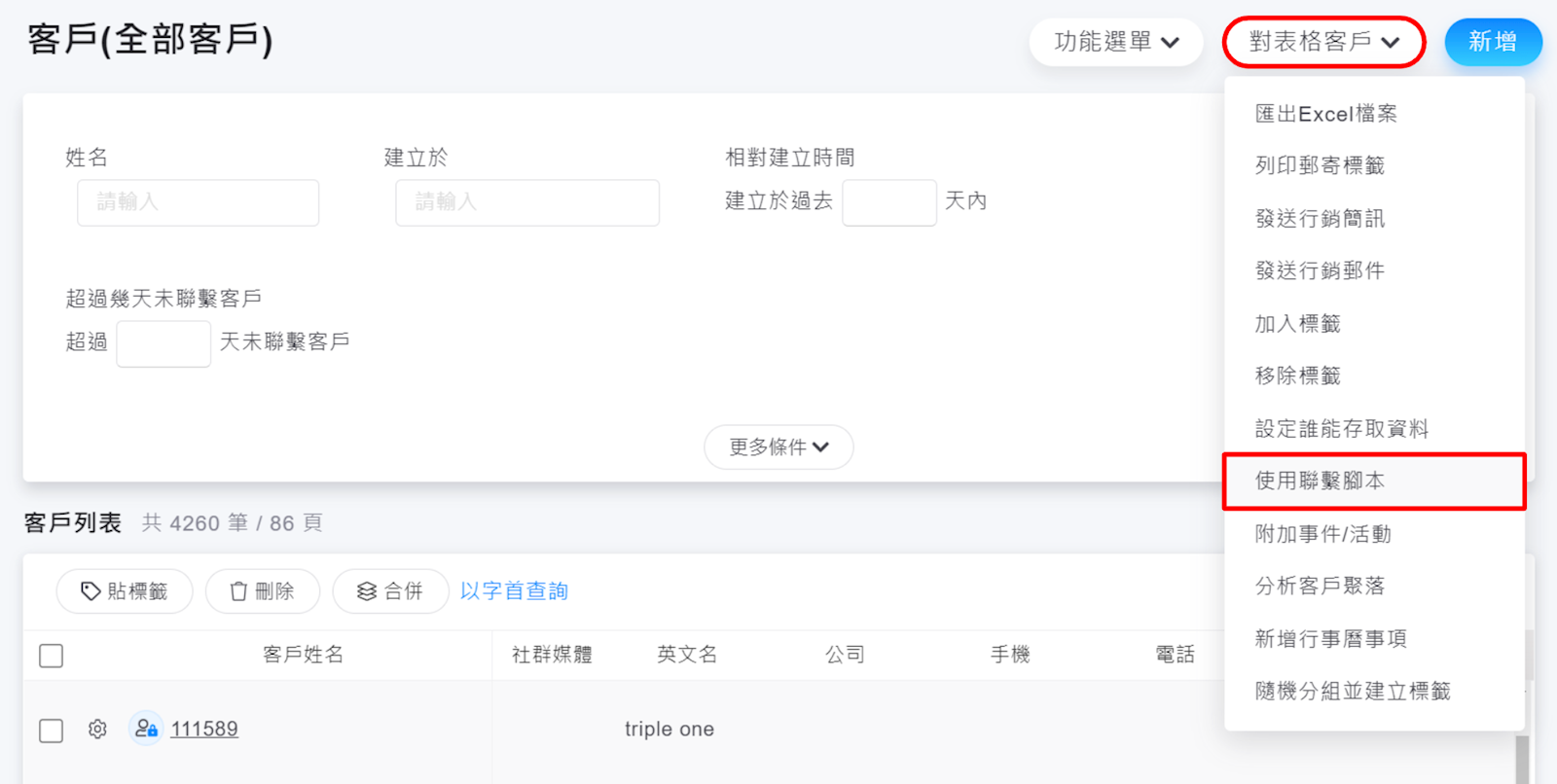Image resolution: width=1557 pixels, height=784 pixels.
Task: Expand 更多條件 filter options
Action: point(778,447)
